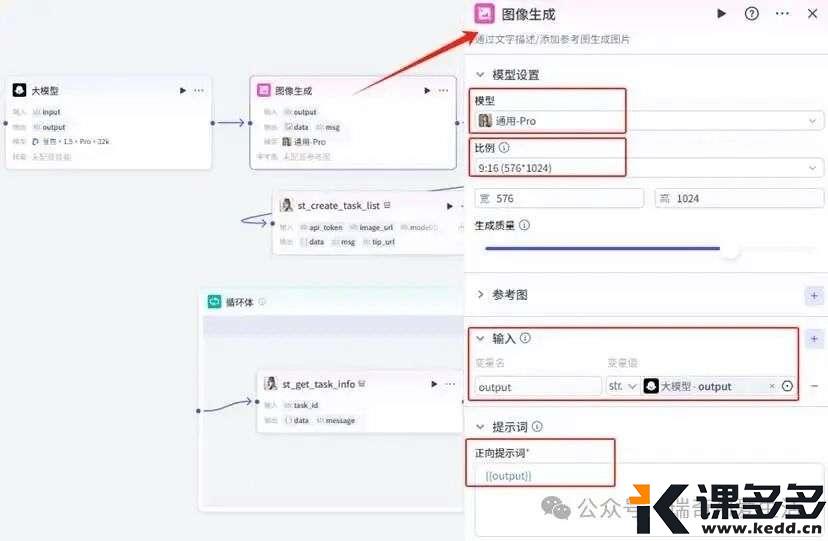Clear the 大模型 output variable reference
The height and width of the screenshot is (541, 828).
771,386
